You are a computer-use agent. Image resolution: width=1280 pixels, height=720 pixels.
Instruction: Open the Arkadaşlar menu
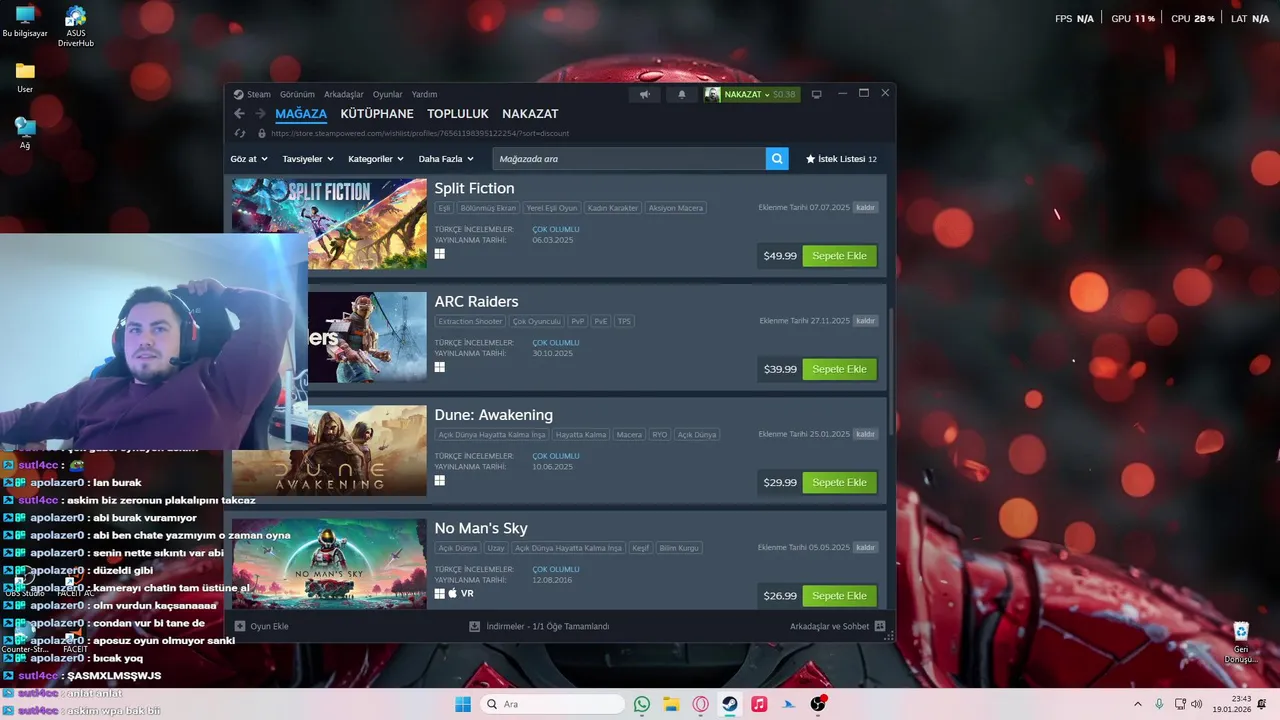tap(344, 94)
